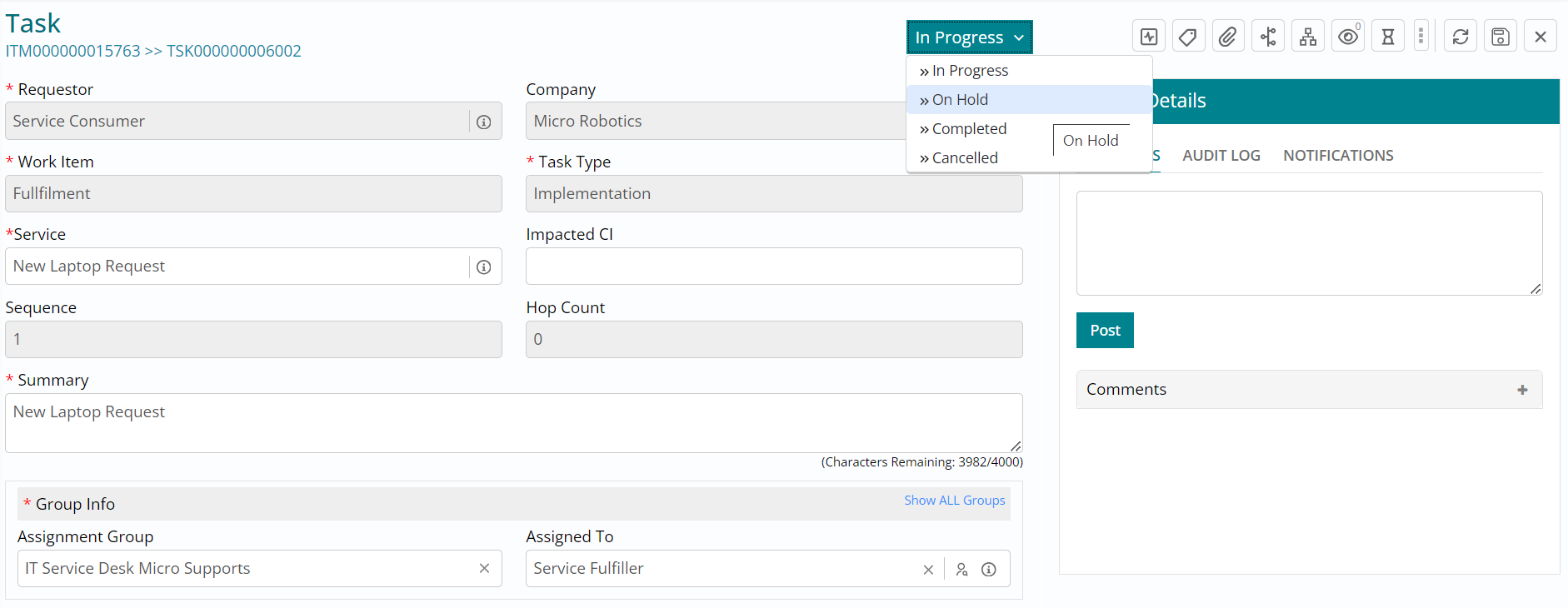The height and width of the screenshot is (608, 1568).
Task: Save the task using the floppy disk icon
Action: [1501, 37]
